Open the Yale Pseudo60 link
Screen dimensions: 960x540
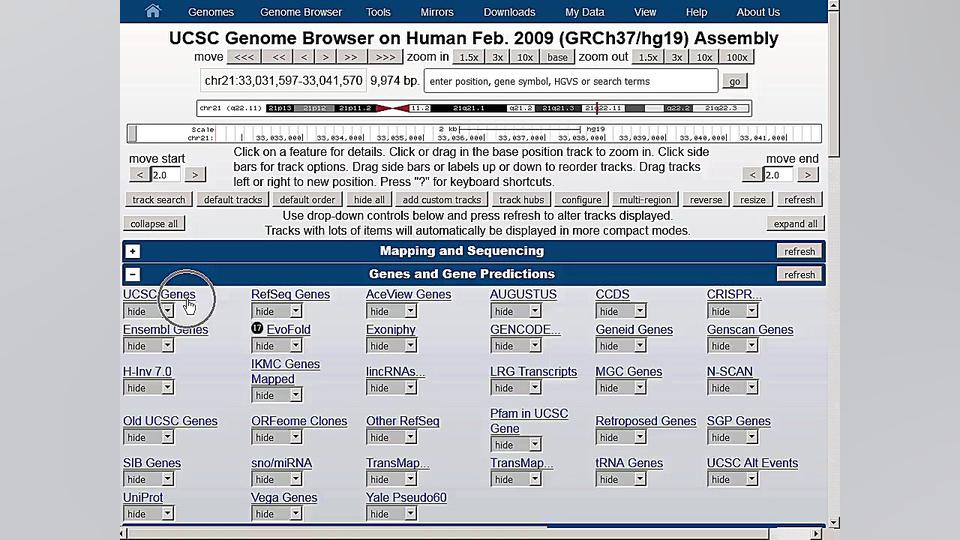406,498
